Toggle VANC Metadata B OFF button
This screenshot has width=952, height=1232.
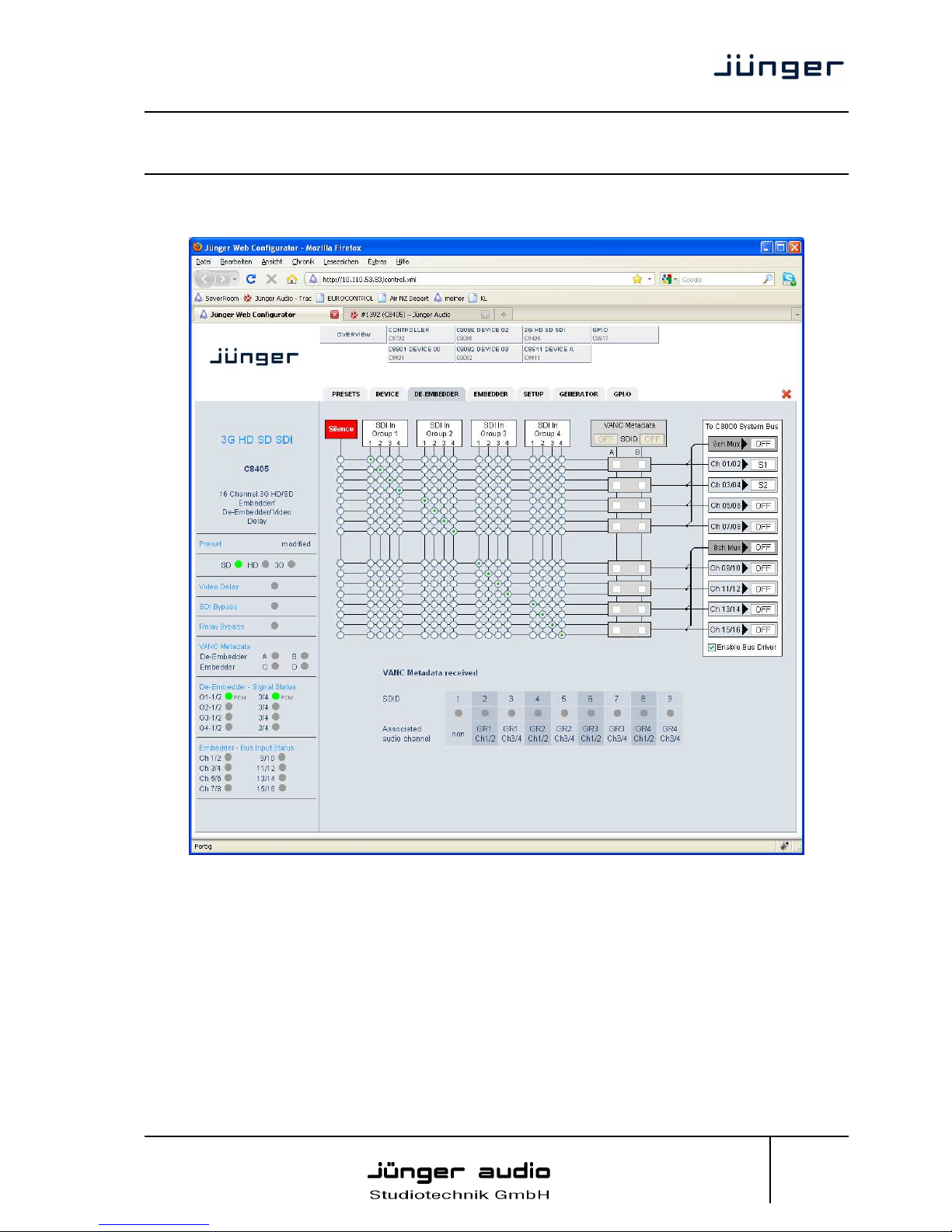click(x=652, y=439)
